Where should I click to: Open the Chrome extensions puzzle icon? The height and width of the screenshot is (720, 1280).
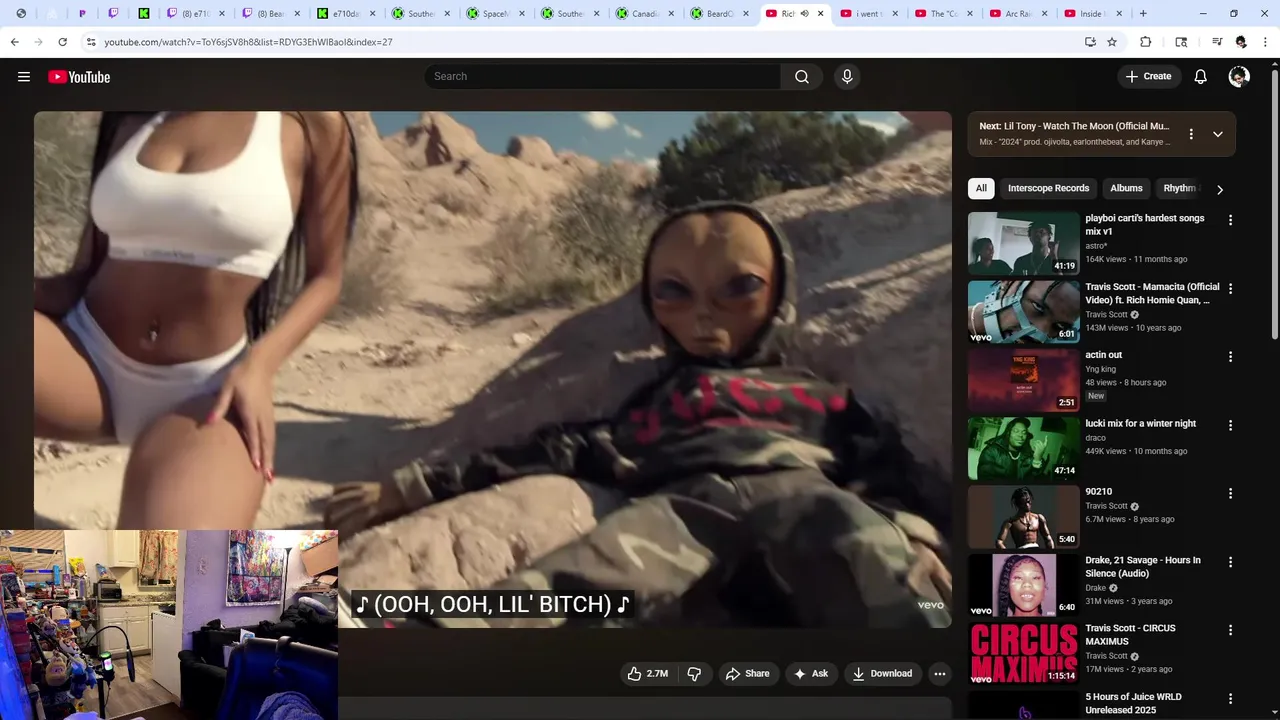(x=1146, y=42)
